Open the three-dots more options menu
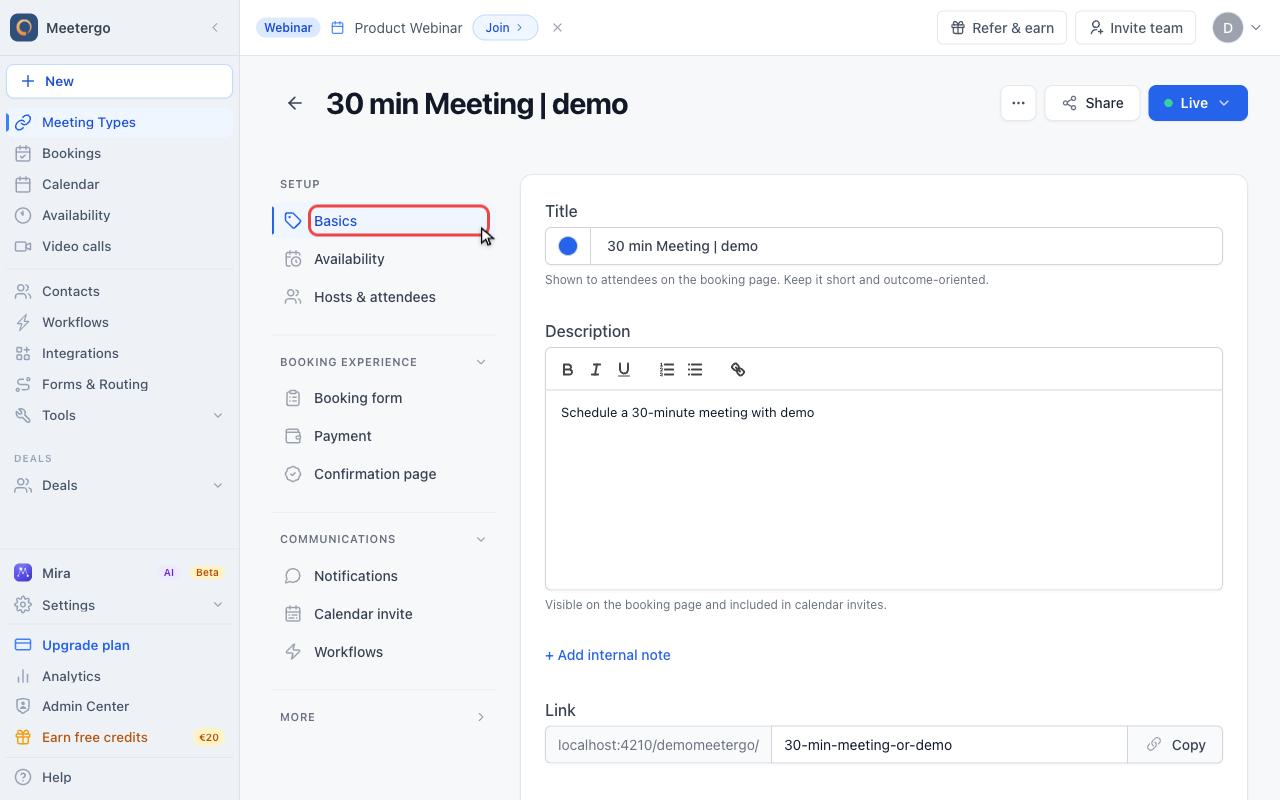1280x800 pixels. pyautogui.click(x=1018, y=103)
